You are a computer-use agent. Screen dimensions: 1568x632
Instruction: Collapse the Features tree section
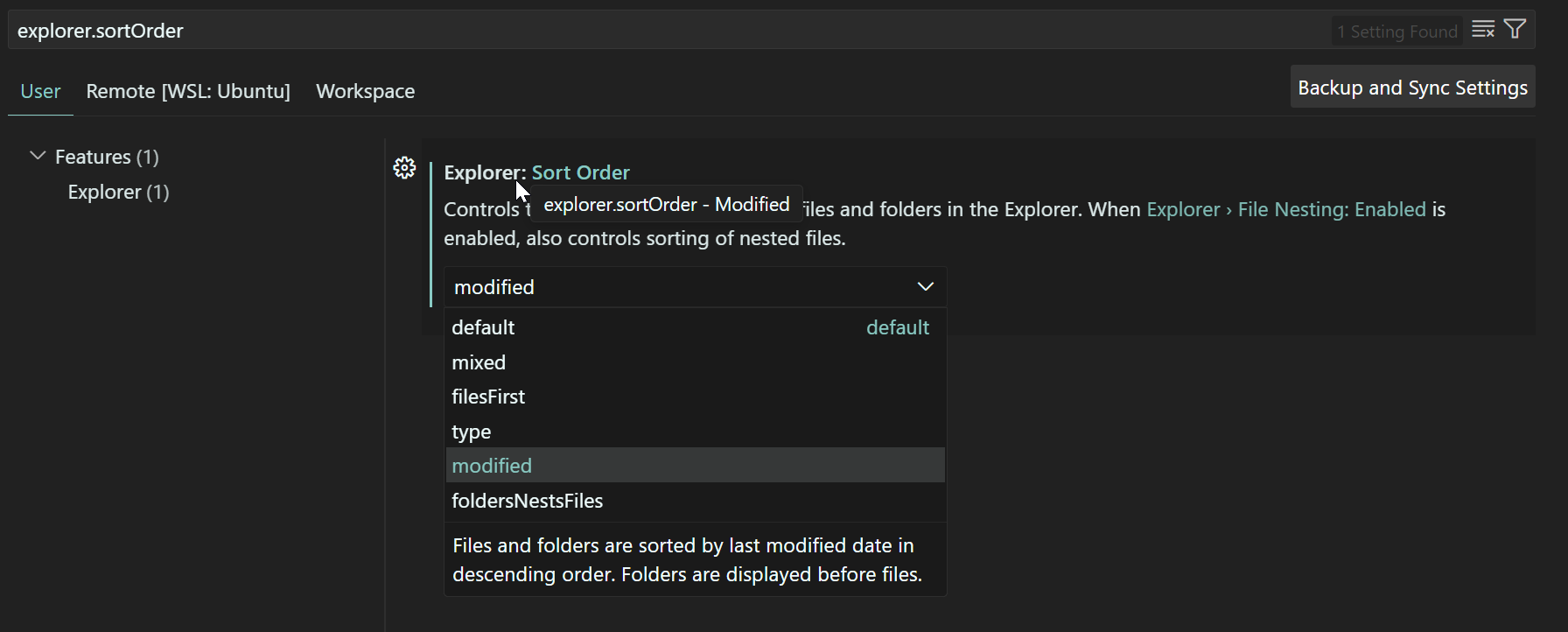[38, 157]
